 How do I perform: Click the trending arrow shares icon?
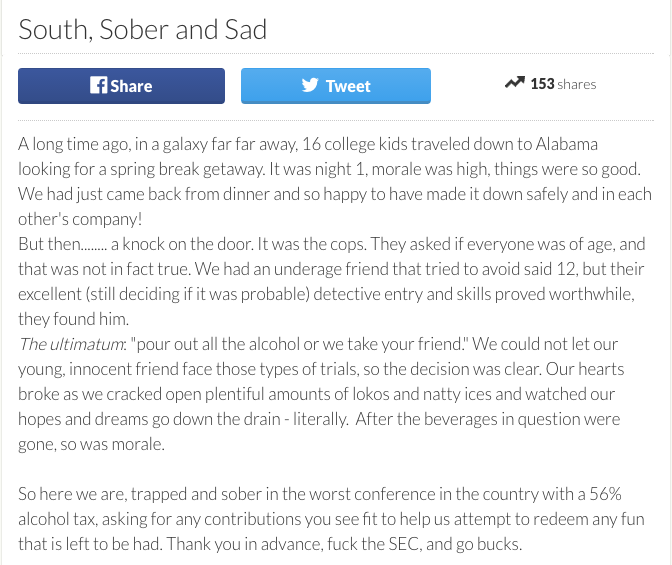point(515,82)
